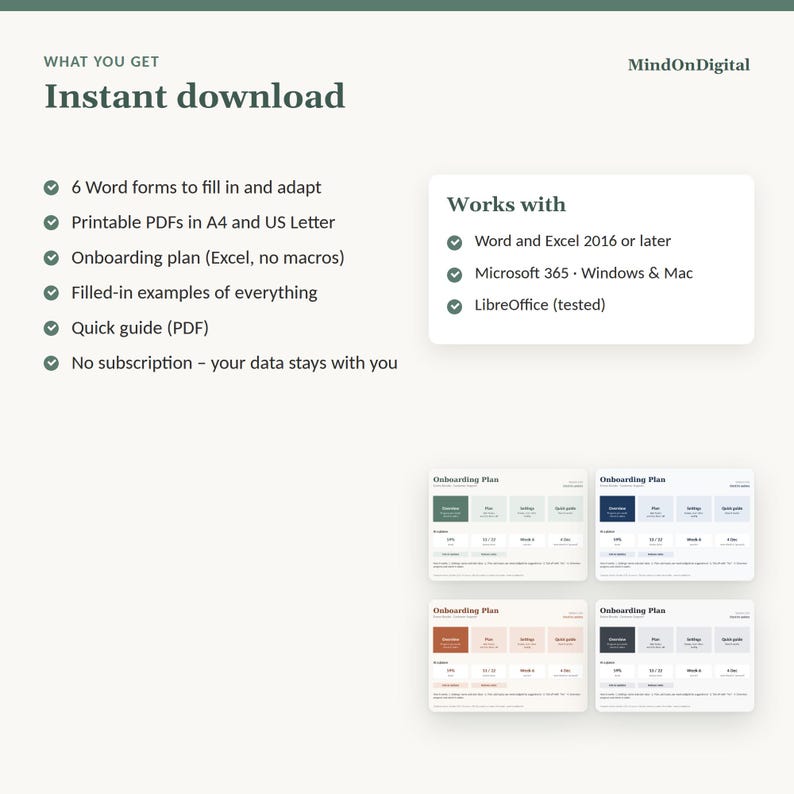Click 'Onboarding plan (Excel, no macros)' text
The width and height of the screenshot is (794, 794).
tap(208, 258)
